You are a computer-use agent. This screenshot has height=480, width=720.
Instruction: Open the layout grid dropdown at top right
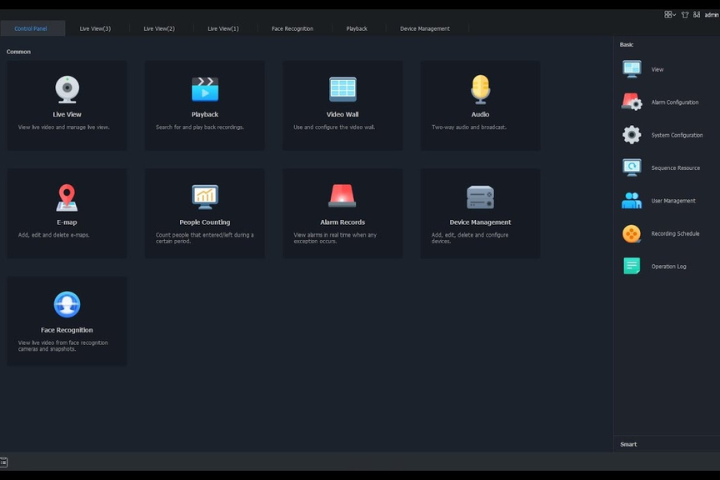(670, 15)
